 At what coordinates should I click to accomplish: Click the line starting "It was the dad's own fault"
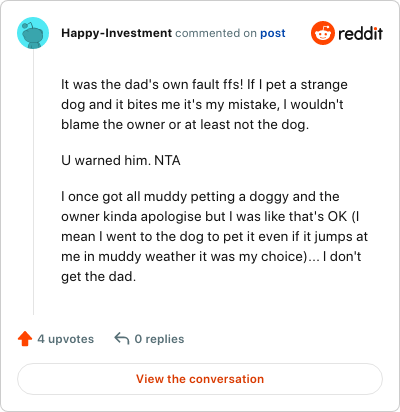(204, 85)
